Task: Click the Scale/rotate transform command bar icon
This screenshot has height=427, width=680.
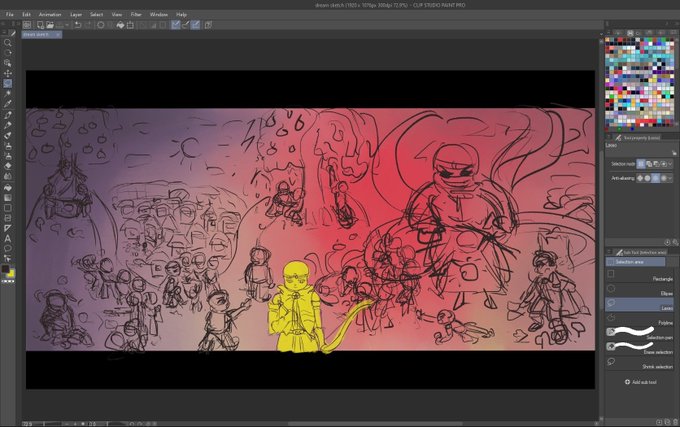Action: click(130, 25)
